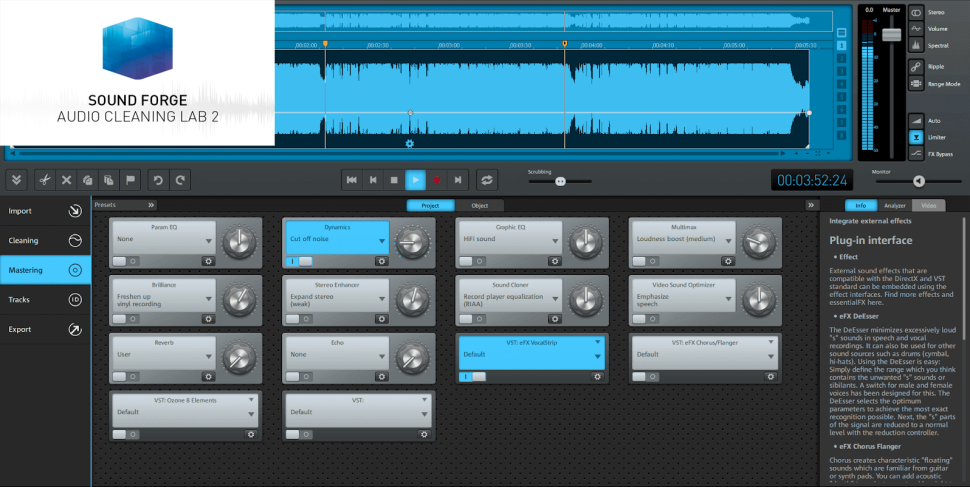
Task: Toggle loop playback icon
Action: point(487,180)
